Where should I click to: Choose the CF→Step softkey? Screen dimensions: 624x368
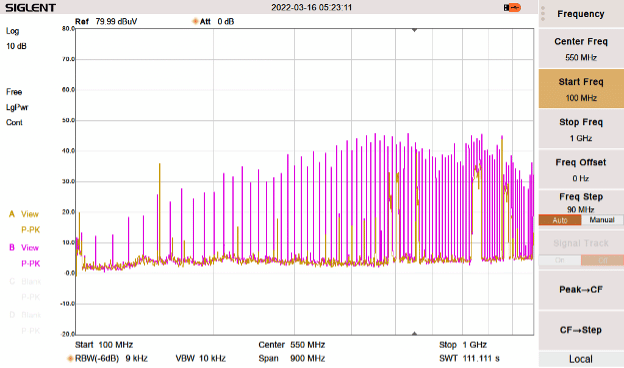[581, 330]
